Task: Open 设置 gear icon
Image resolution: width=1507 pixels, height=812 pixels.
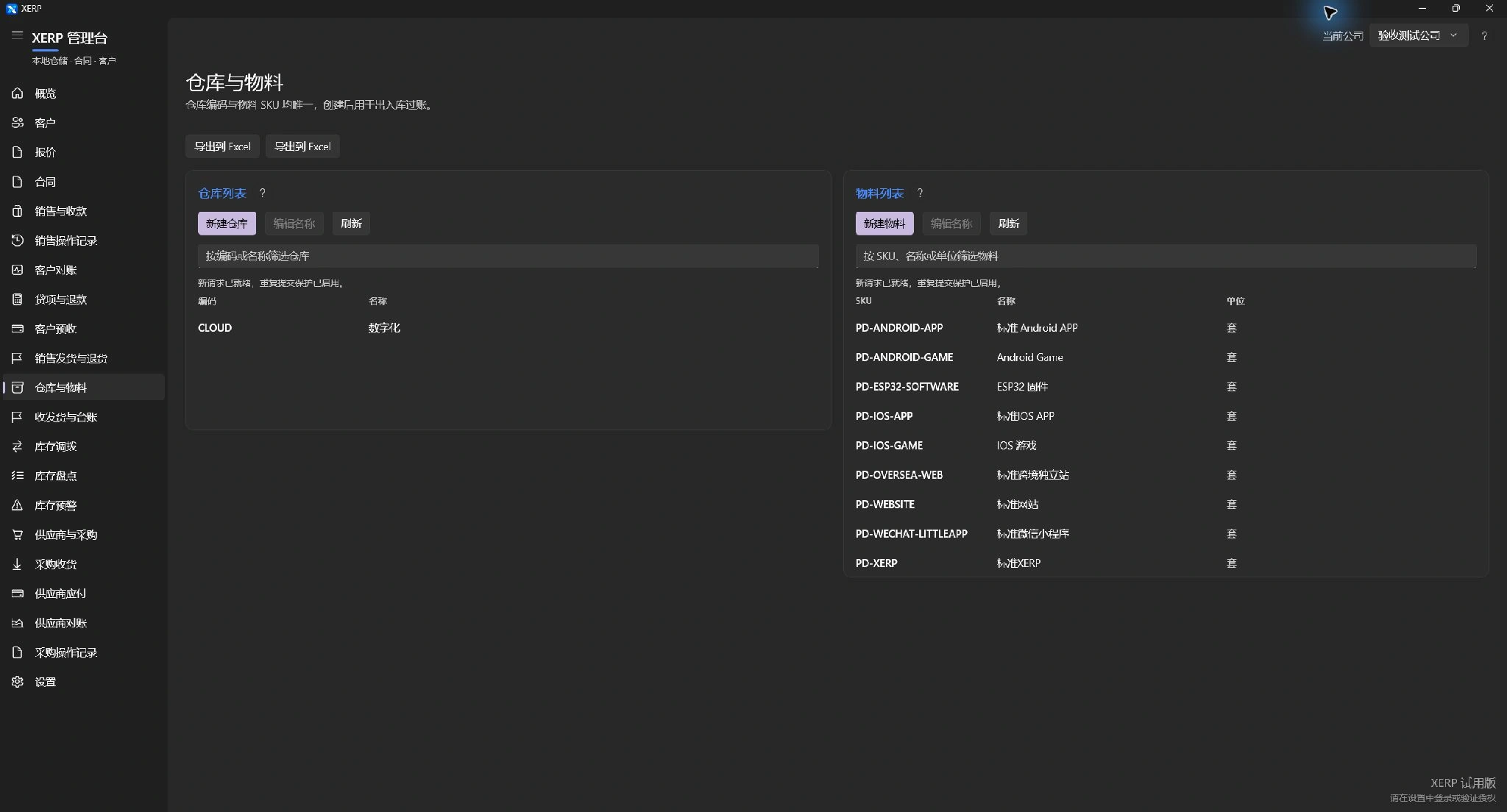Action: [18, 682]
